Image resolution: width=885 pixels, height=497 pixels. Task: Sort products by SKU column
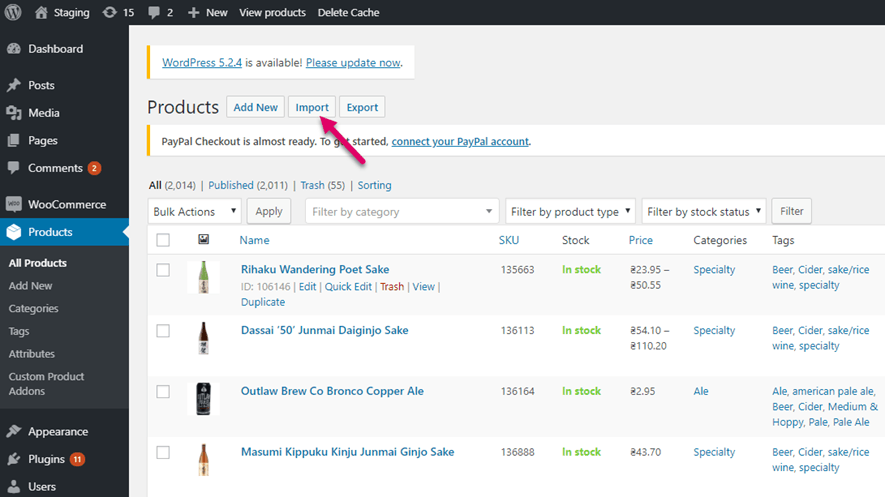509,240
